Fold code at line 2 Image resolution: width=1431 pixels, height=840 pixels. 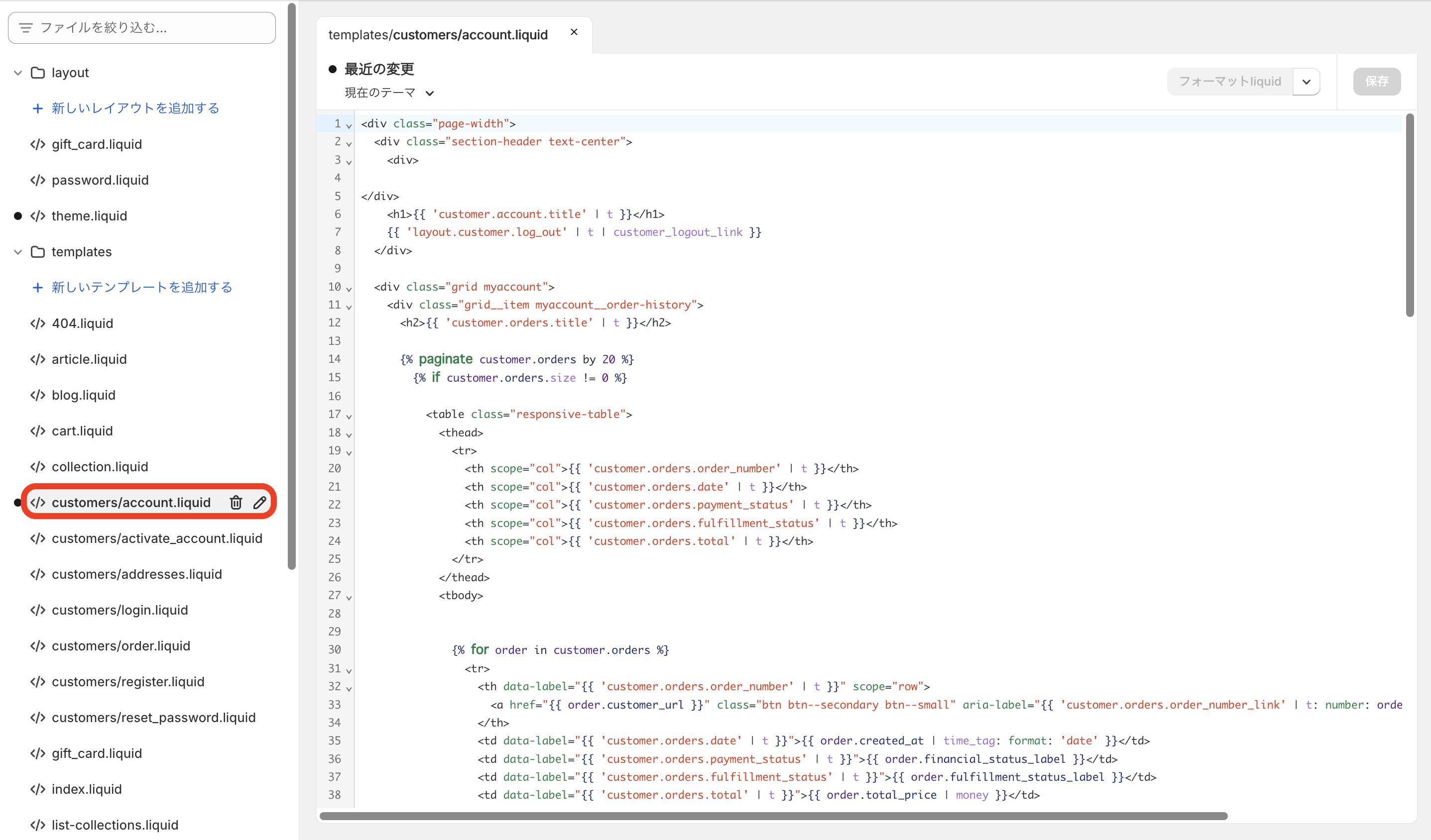(349, 144)
